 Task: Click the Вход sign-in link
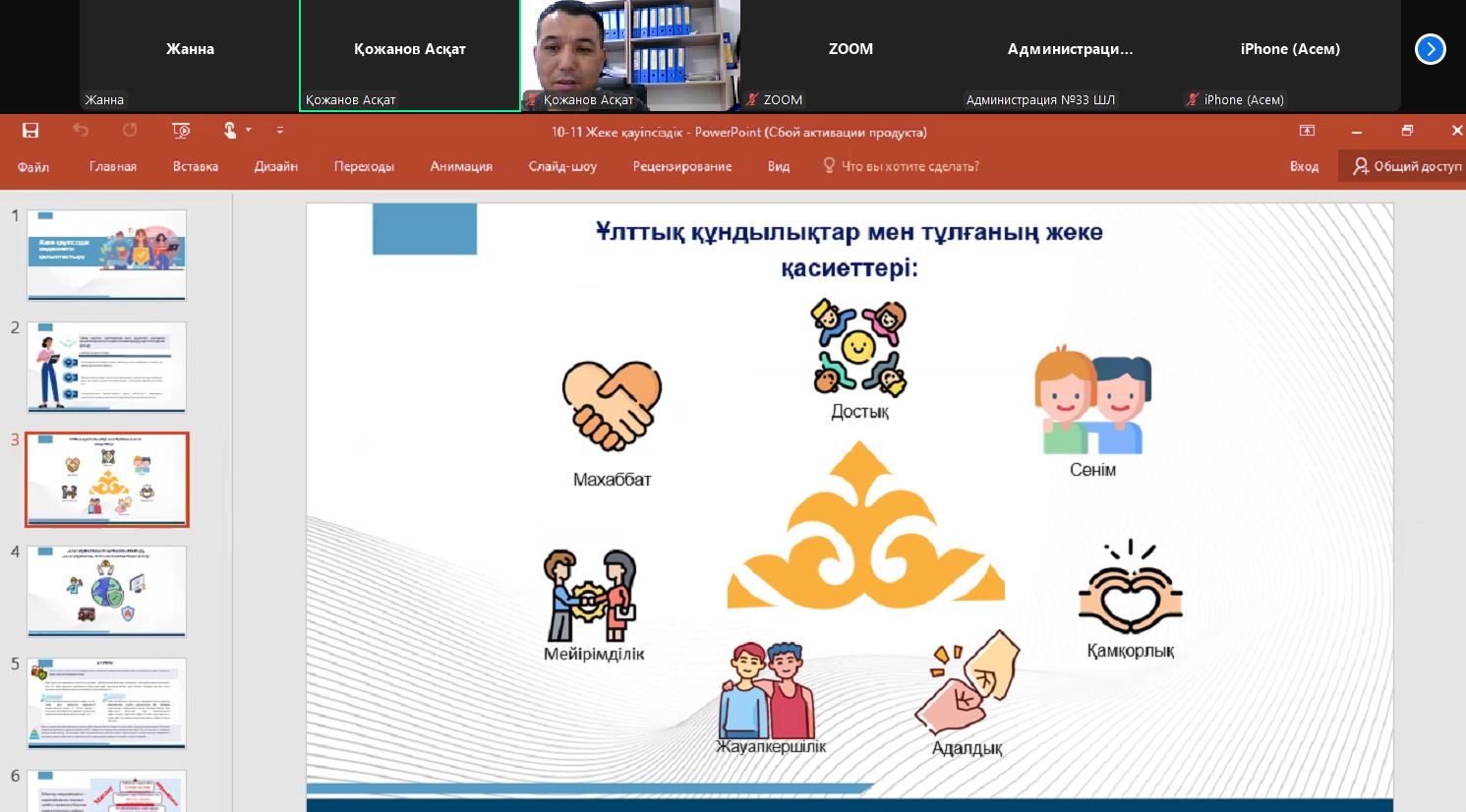tap(1304, 167)
